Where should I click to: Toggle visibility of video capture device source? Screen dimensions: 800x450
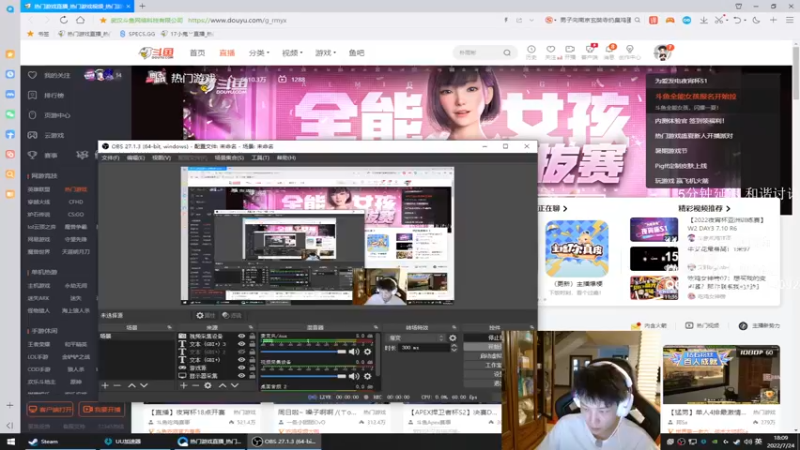coord(241,336)
